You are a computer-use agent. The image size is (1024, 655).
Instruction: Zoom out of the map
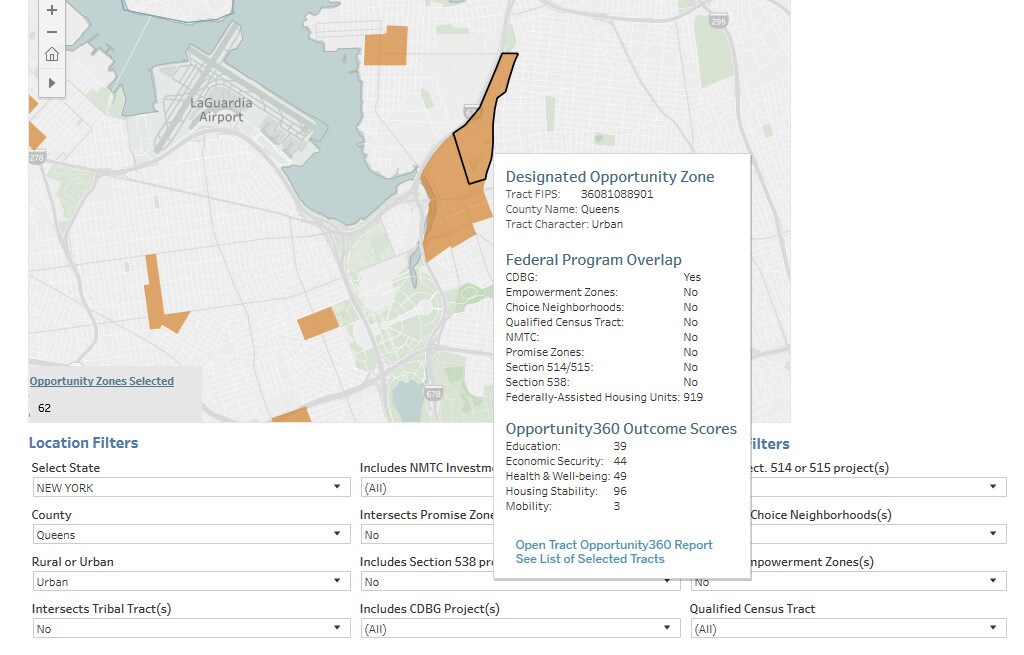(x=52, y=32)
